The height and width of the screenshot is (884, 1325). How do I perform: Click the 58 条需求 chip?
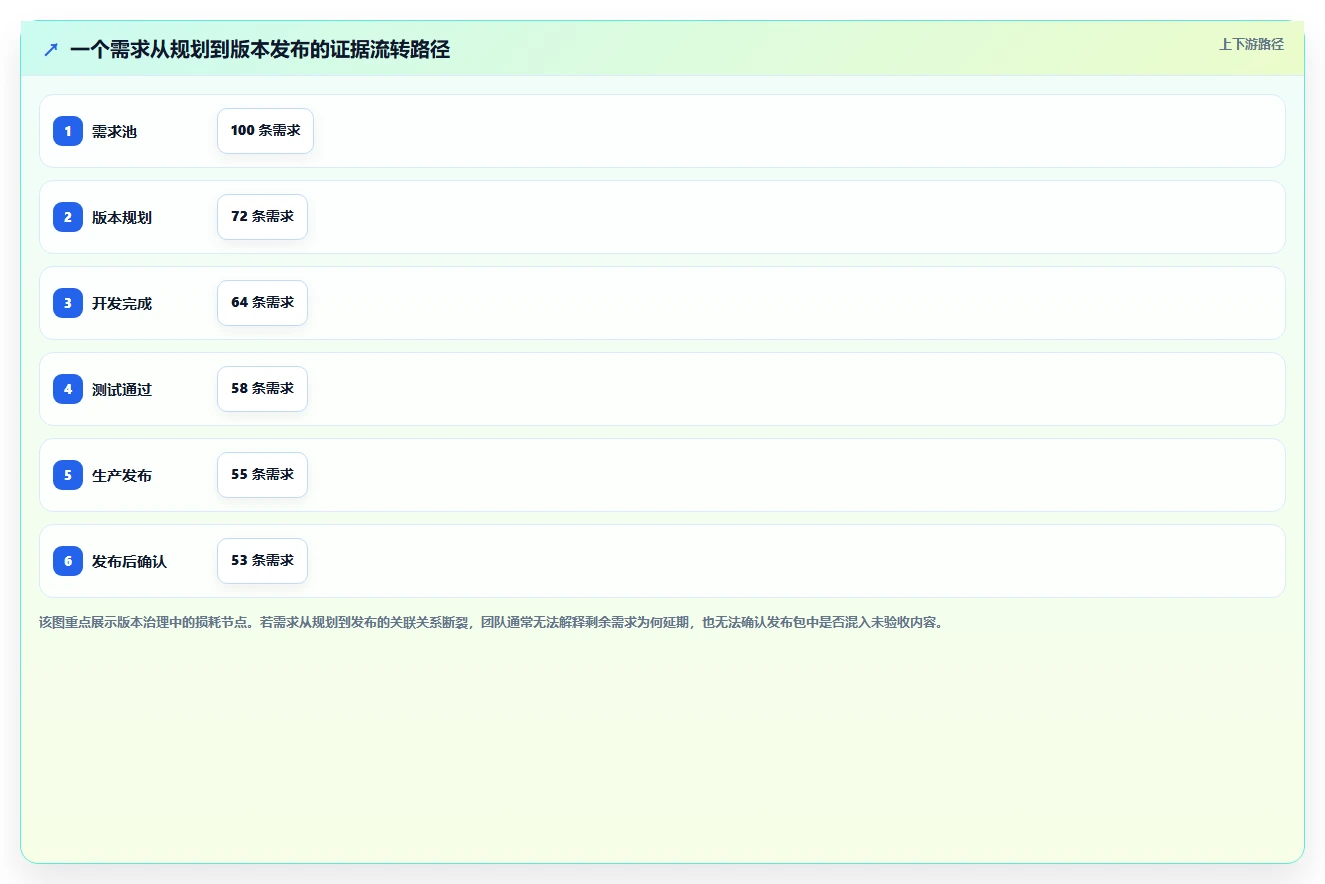262,389
